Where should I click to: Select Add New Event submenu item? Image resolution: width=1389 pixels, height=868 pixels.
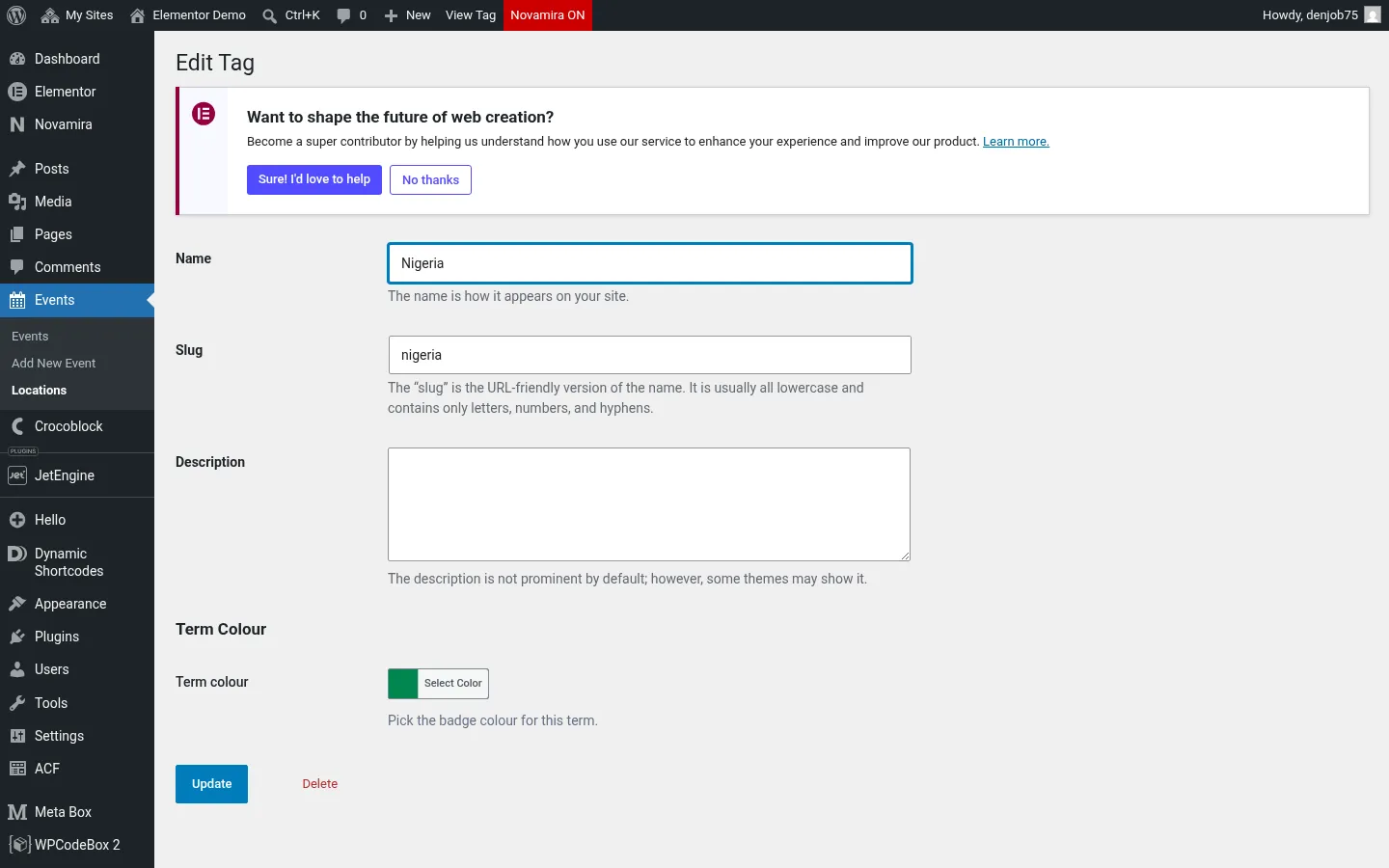click(54, 364)
